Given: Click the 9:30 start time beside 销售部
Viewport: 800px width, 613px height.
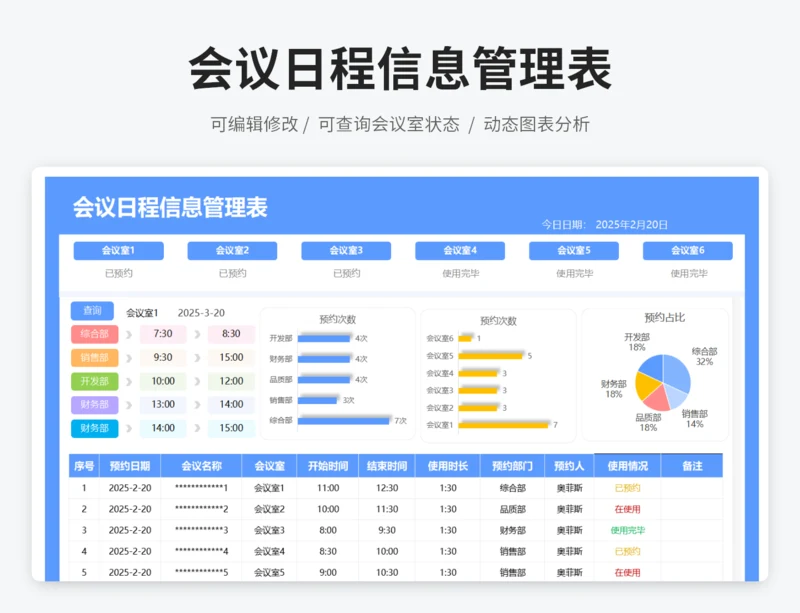Looking at the screenshot, I should click(x=163, y=357).
